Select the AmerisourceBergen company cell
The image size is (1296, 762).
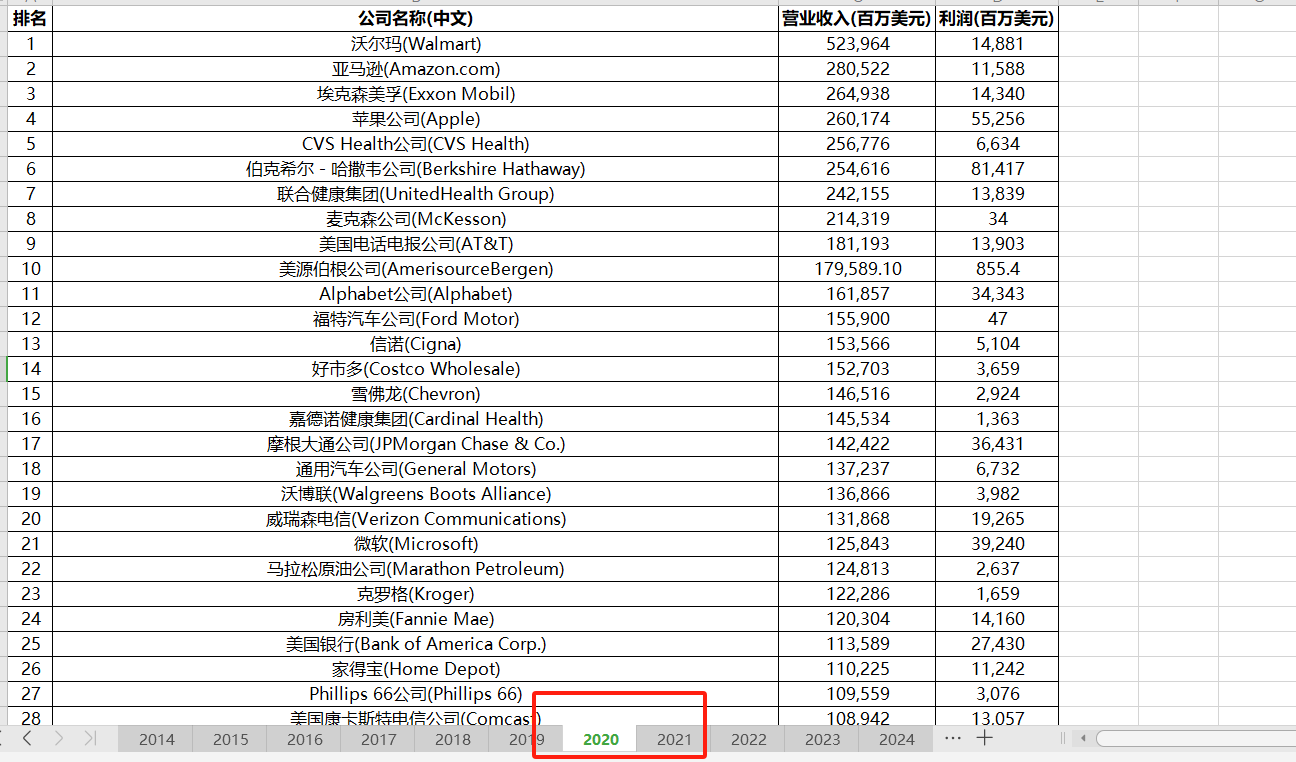click(415, 269)
